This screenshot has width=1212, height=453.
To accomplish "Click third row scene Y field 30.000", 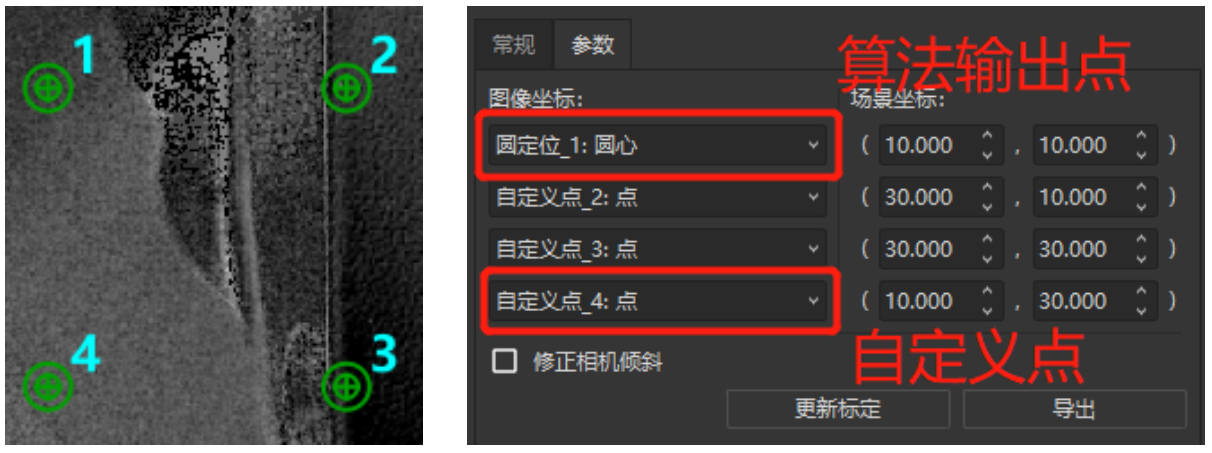I will [1083, 249].
